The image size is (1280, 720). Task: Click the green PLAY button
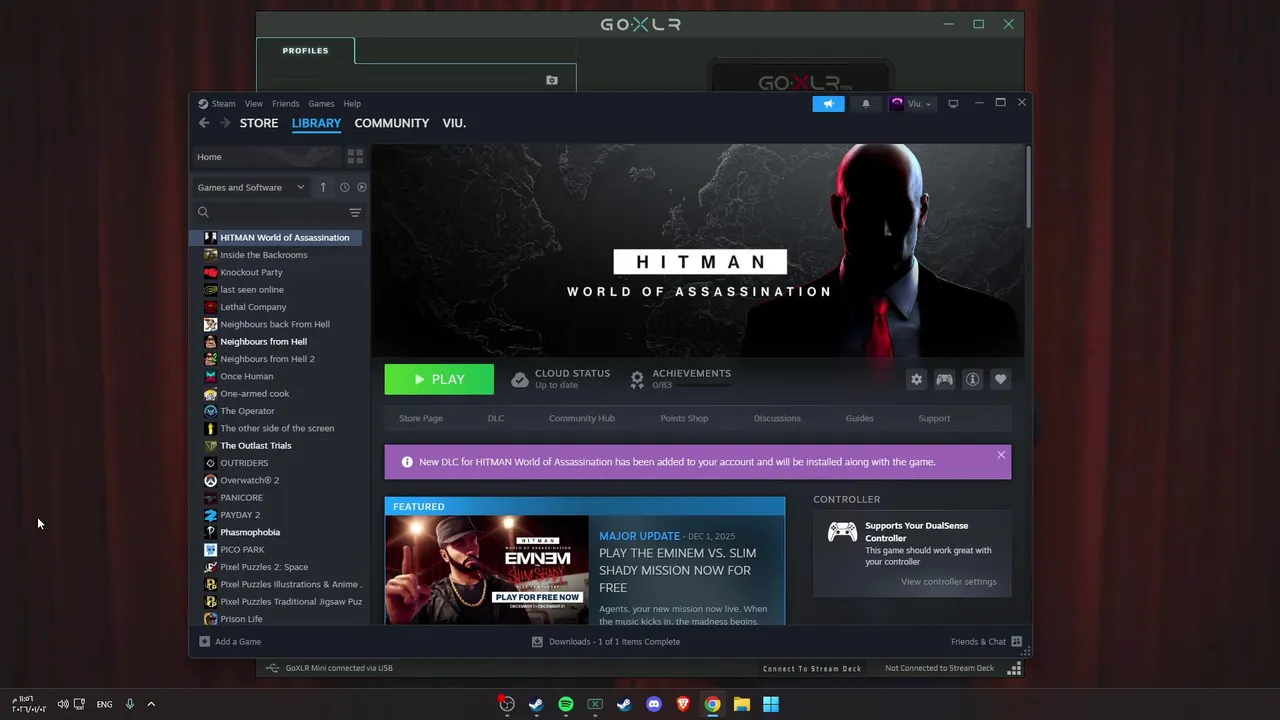pyautogui.click(x=439, y=380)
